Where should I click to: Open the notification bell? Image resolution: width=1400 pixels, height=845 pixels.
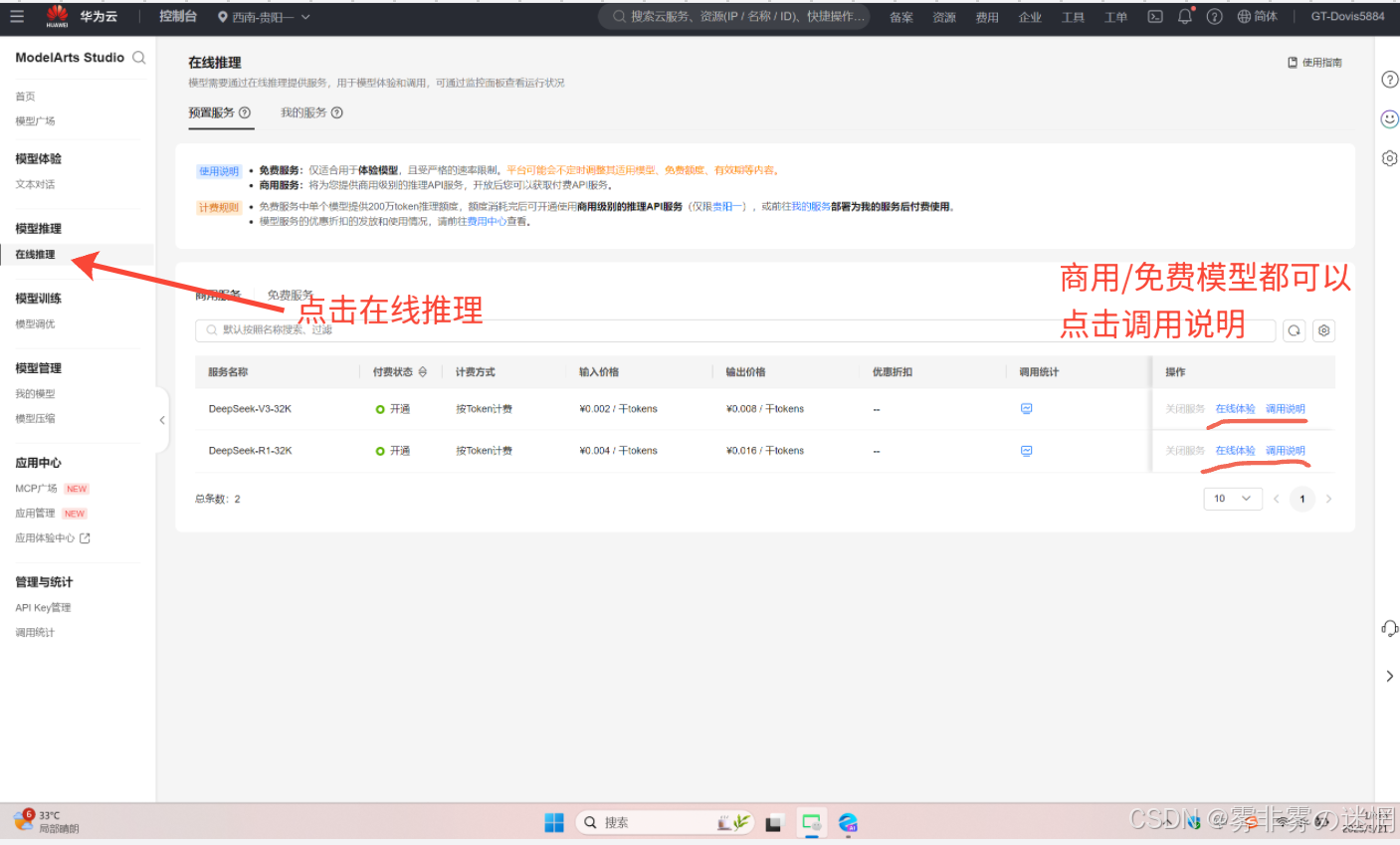[x=1185, y=16]
